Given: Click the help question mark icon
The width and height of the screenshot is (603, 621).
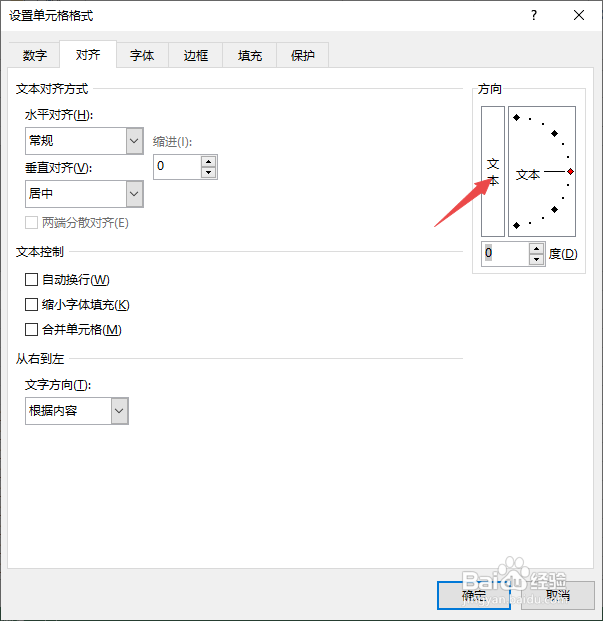Looking at the screenshot, I should (534, 15).
